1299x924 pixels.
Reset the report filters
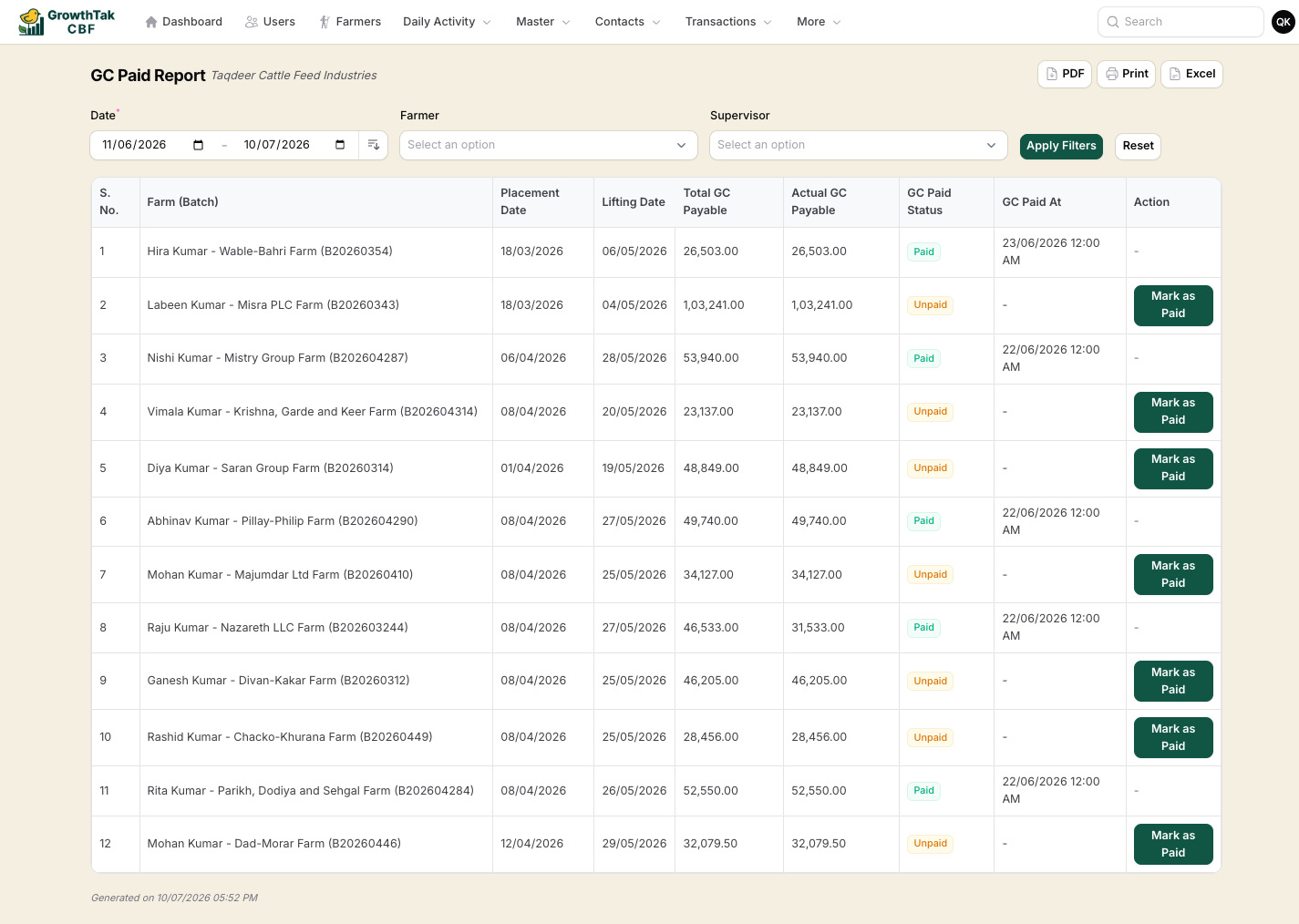pyautogui.click(x=1138, y=146)
